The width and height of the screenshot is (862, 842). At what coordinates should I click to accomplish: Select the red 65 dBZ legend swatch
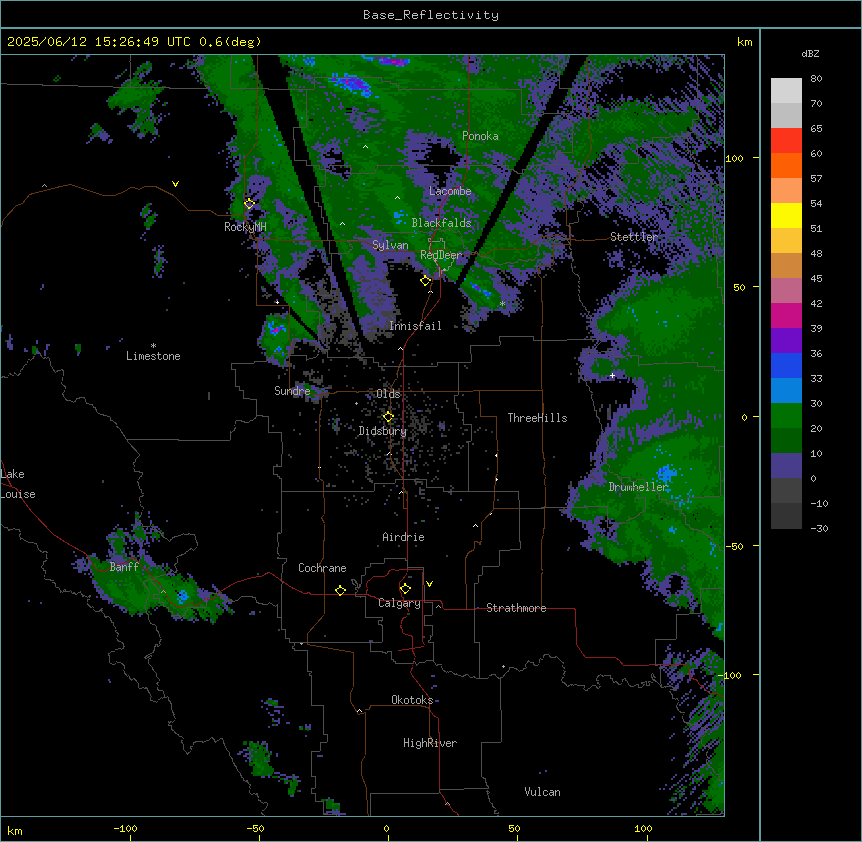coord(786,140)
